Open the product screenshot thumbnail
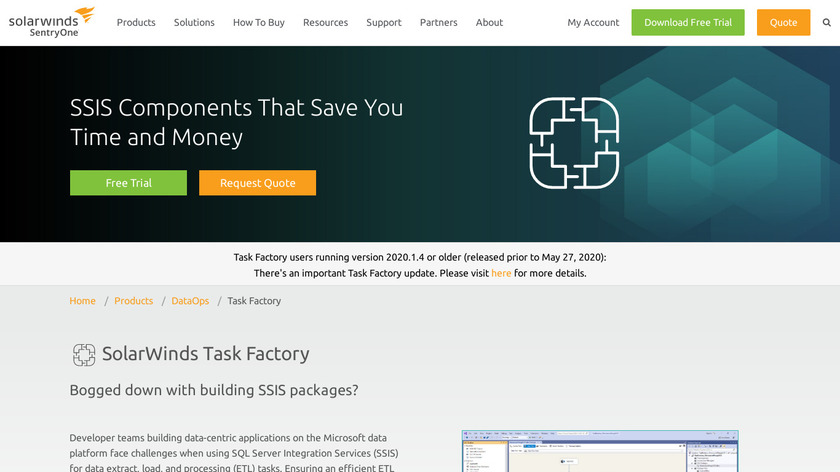 [600, 451]
